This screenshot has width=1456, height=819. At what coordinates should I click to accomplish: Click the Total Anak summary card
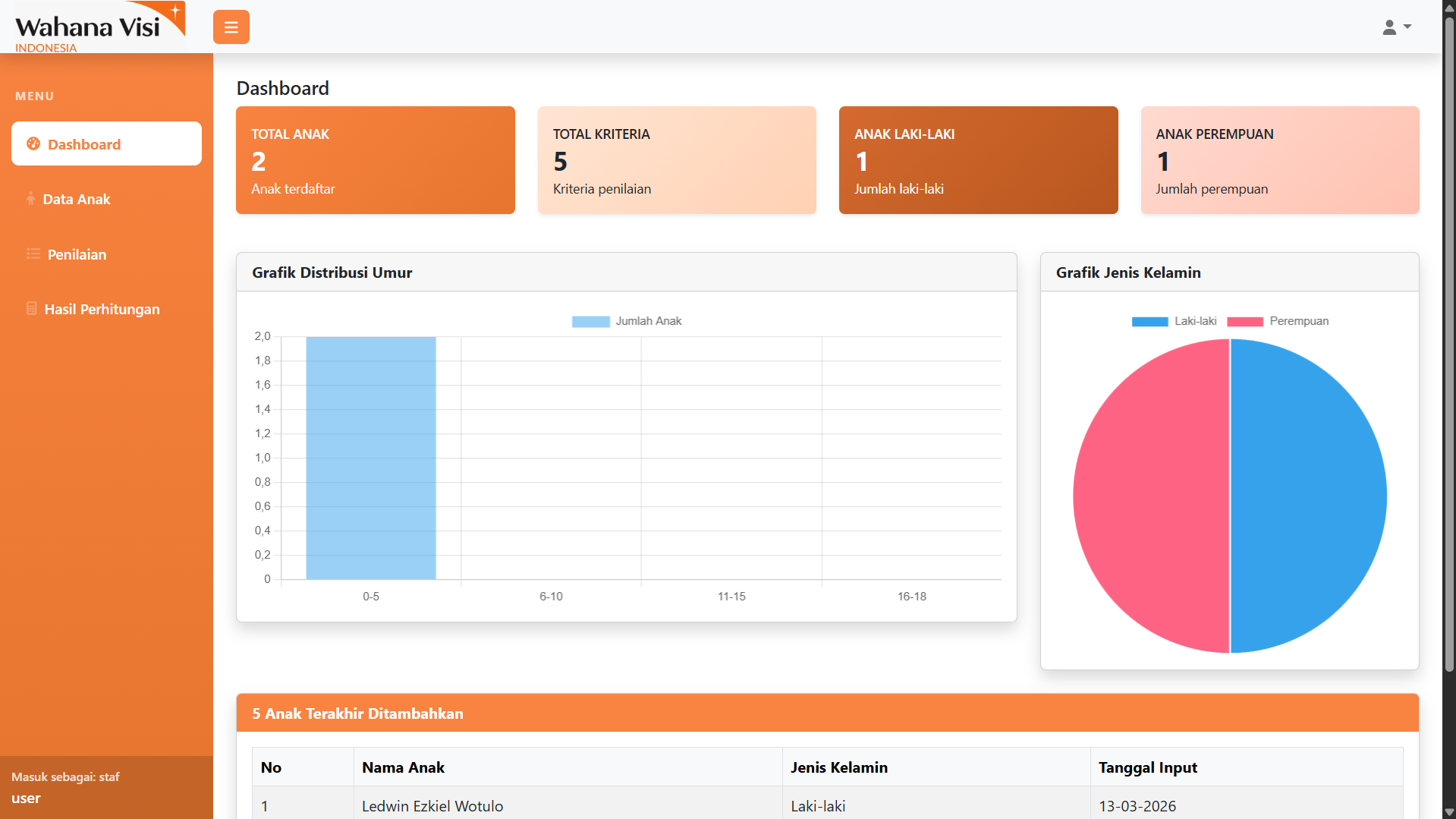375,160
